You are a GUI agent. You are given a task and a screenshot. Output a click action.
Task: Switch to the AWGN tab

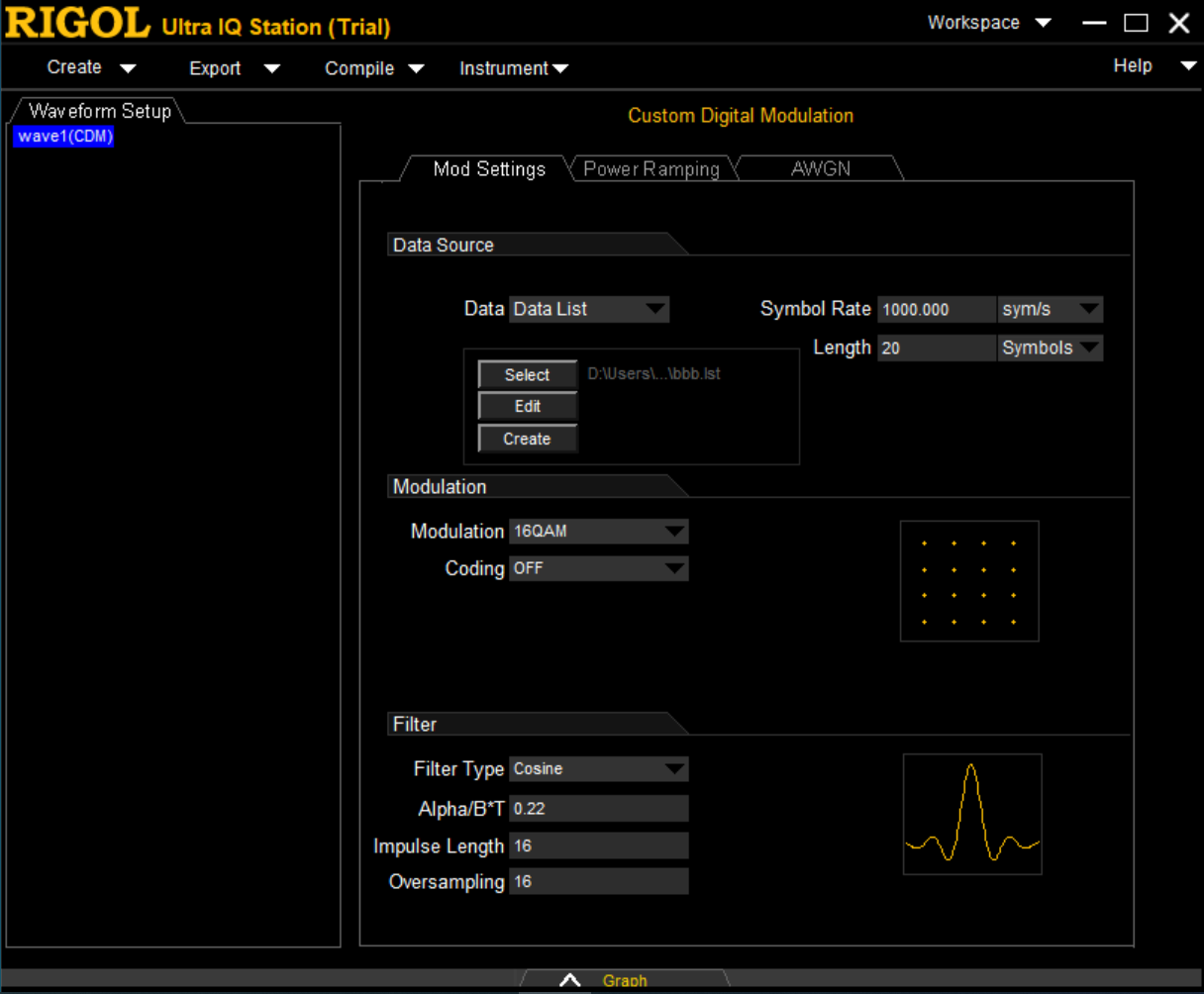[820, 169]
